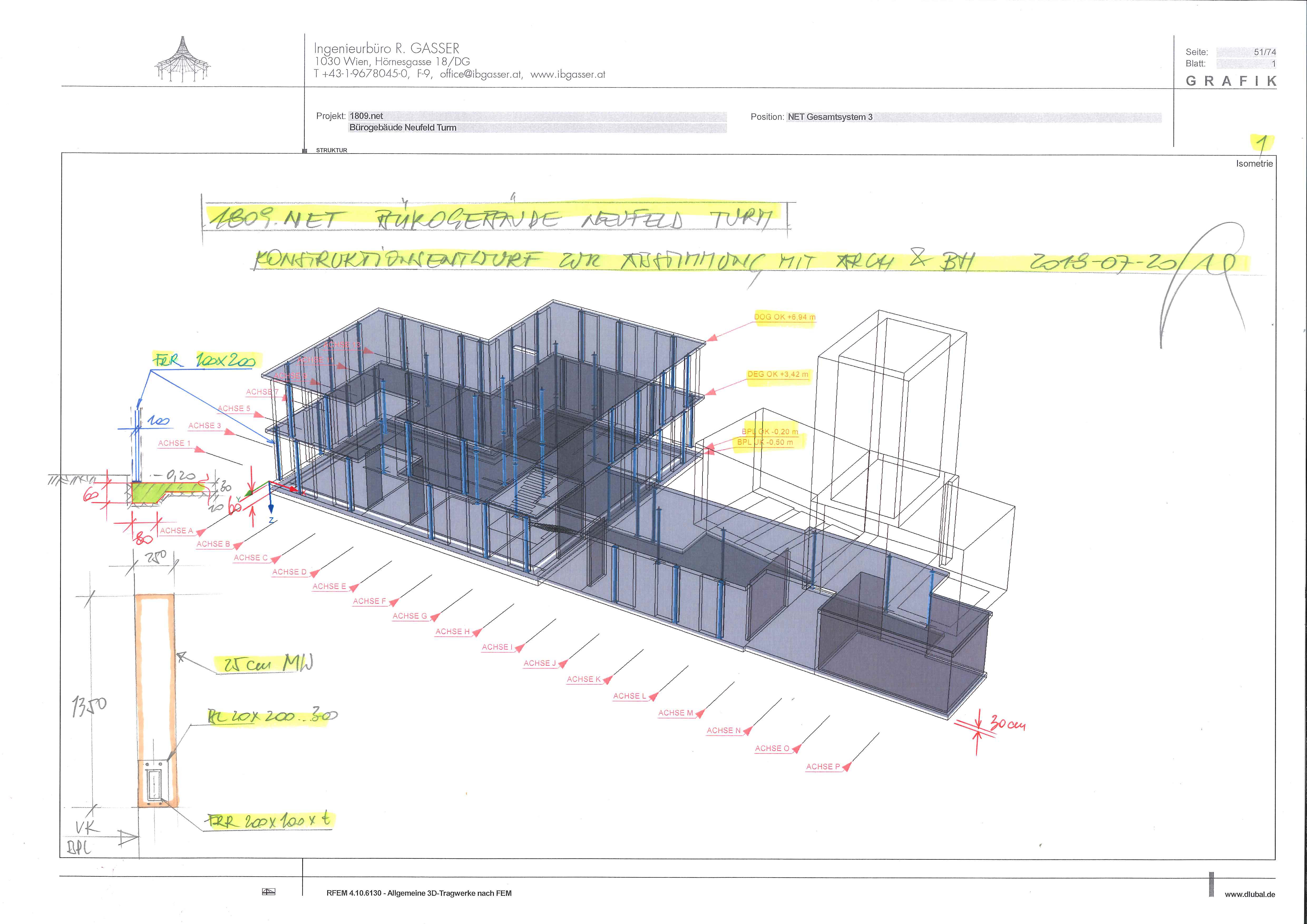Image resolution: width=1307 pixels, height=924 pixels.
Task: Click the handwritten 25 cm MW note
Action: point(266,664)
